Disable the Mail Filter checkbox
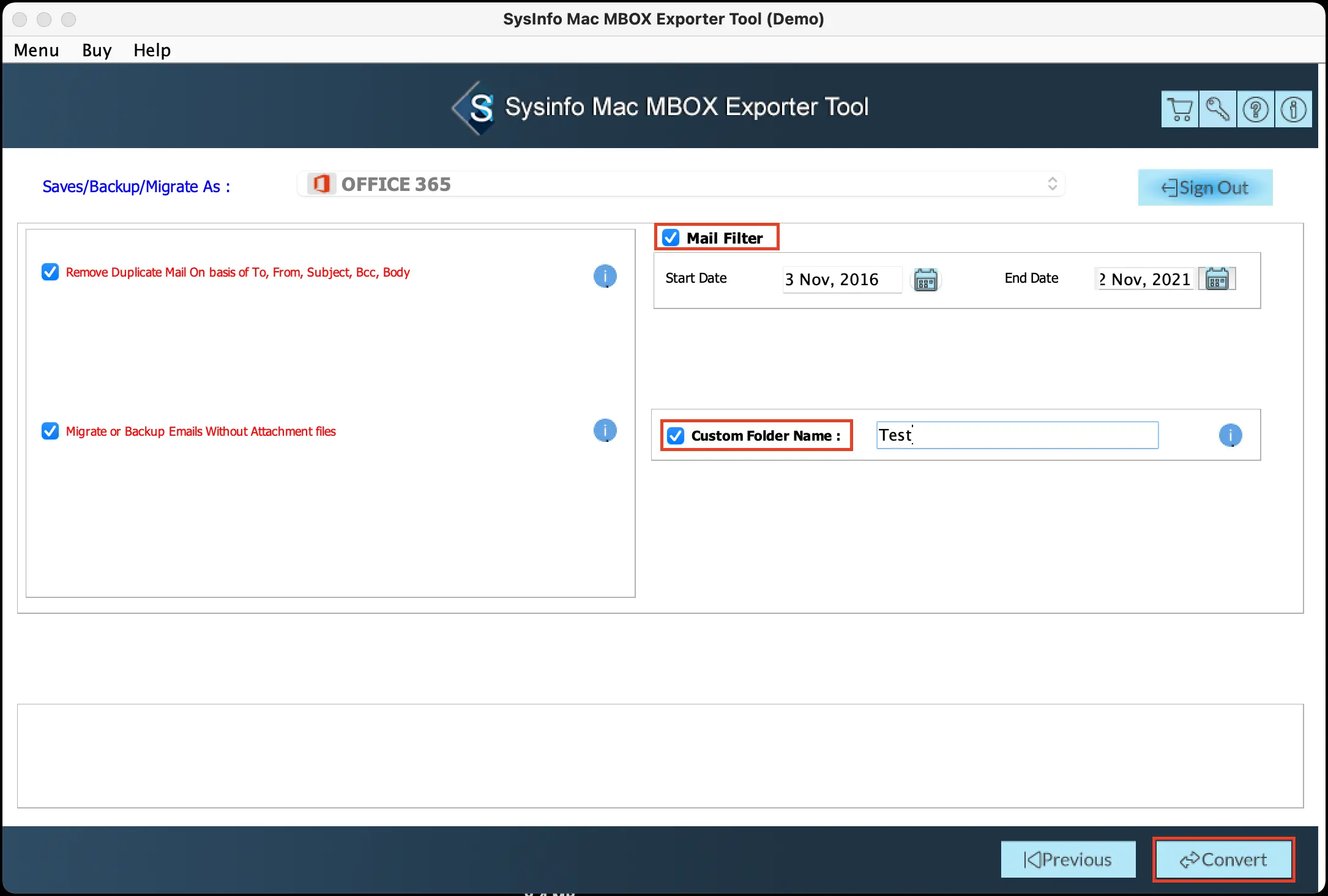This screenshot has width=1328, height=896. click(x=671, y=237)
